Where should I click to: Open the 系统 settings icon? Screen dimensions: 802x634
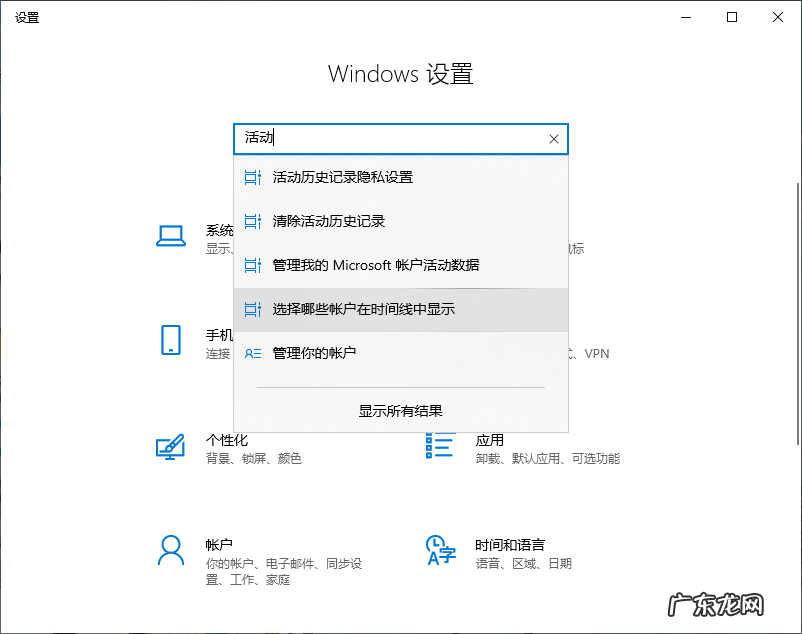pos(171,234)
